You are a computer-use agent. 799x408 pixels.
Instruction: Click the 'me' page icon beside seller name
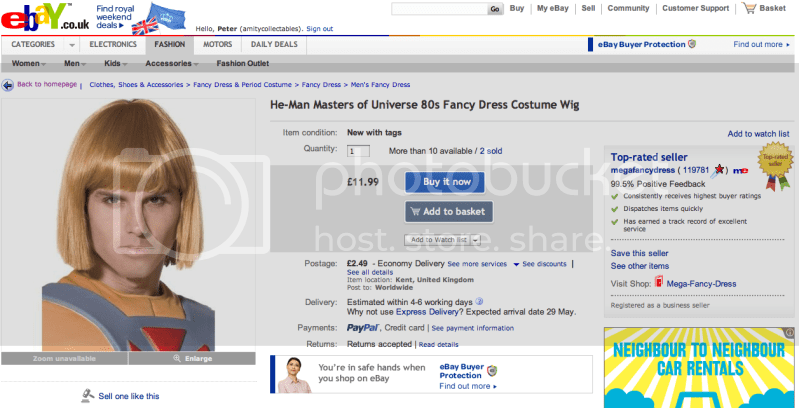[x=740, y=170]
